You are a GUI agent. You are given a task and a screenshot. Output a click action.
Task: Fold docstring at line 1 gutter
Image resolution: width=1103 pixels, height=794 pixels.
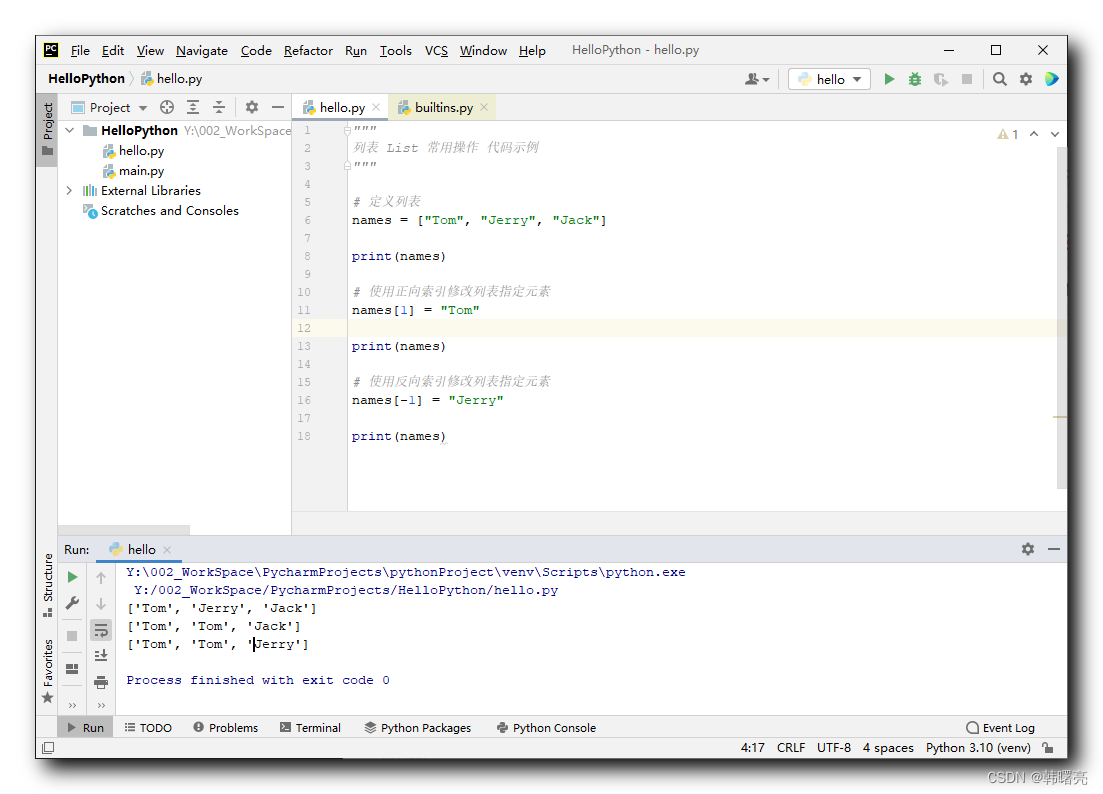click(347, 130)
